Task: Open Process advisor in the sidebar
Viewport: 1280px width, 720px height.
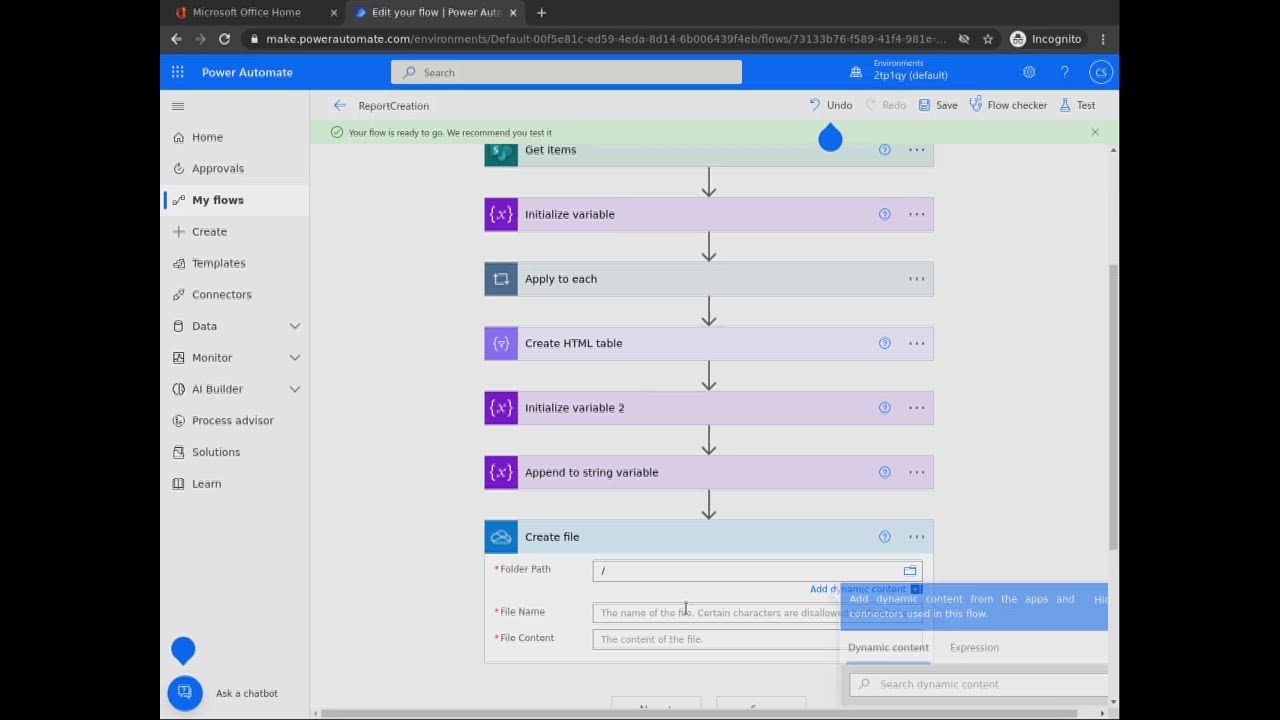Action: pos(235,420)
